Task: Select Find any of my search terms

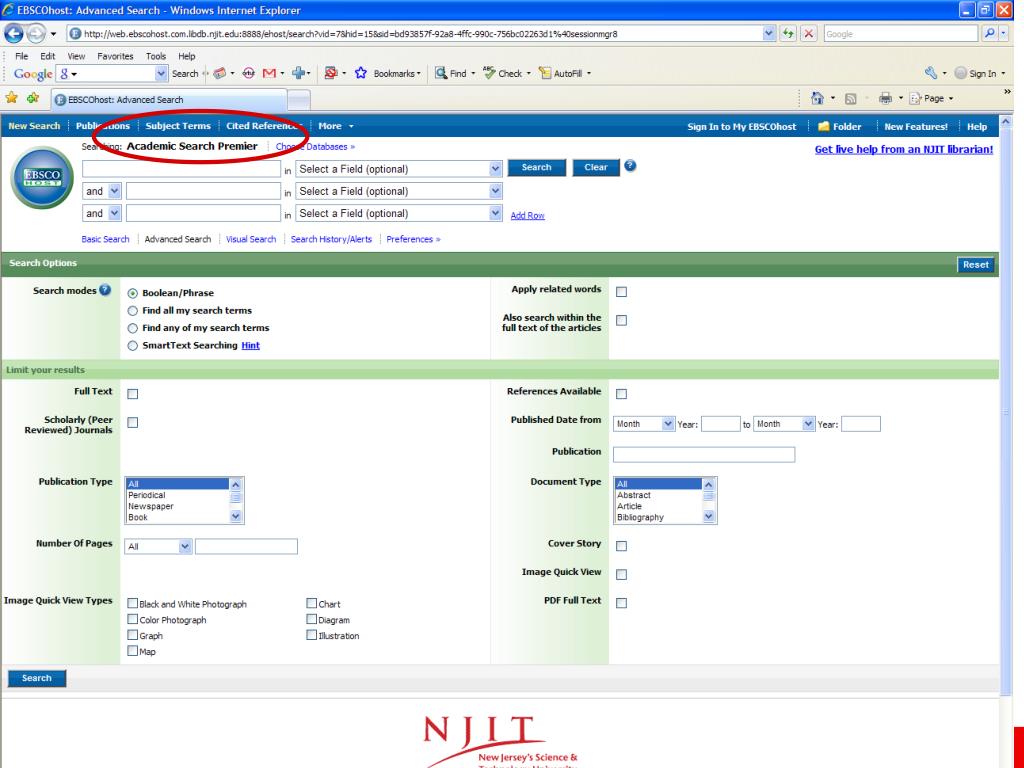Action: 133,328
